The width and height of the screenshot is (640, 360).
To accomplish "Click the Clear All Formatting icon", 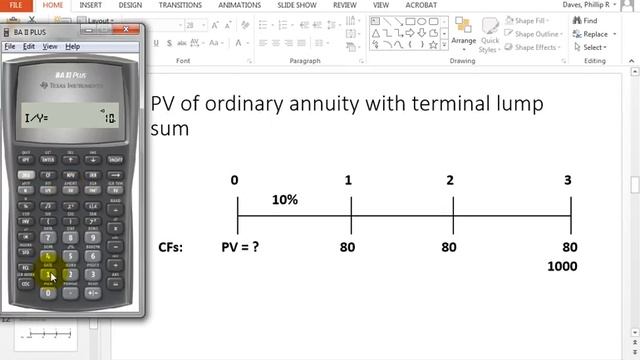I will click(x=245, y=25).
